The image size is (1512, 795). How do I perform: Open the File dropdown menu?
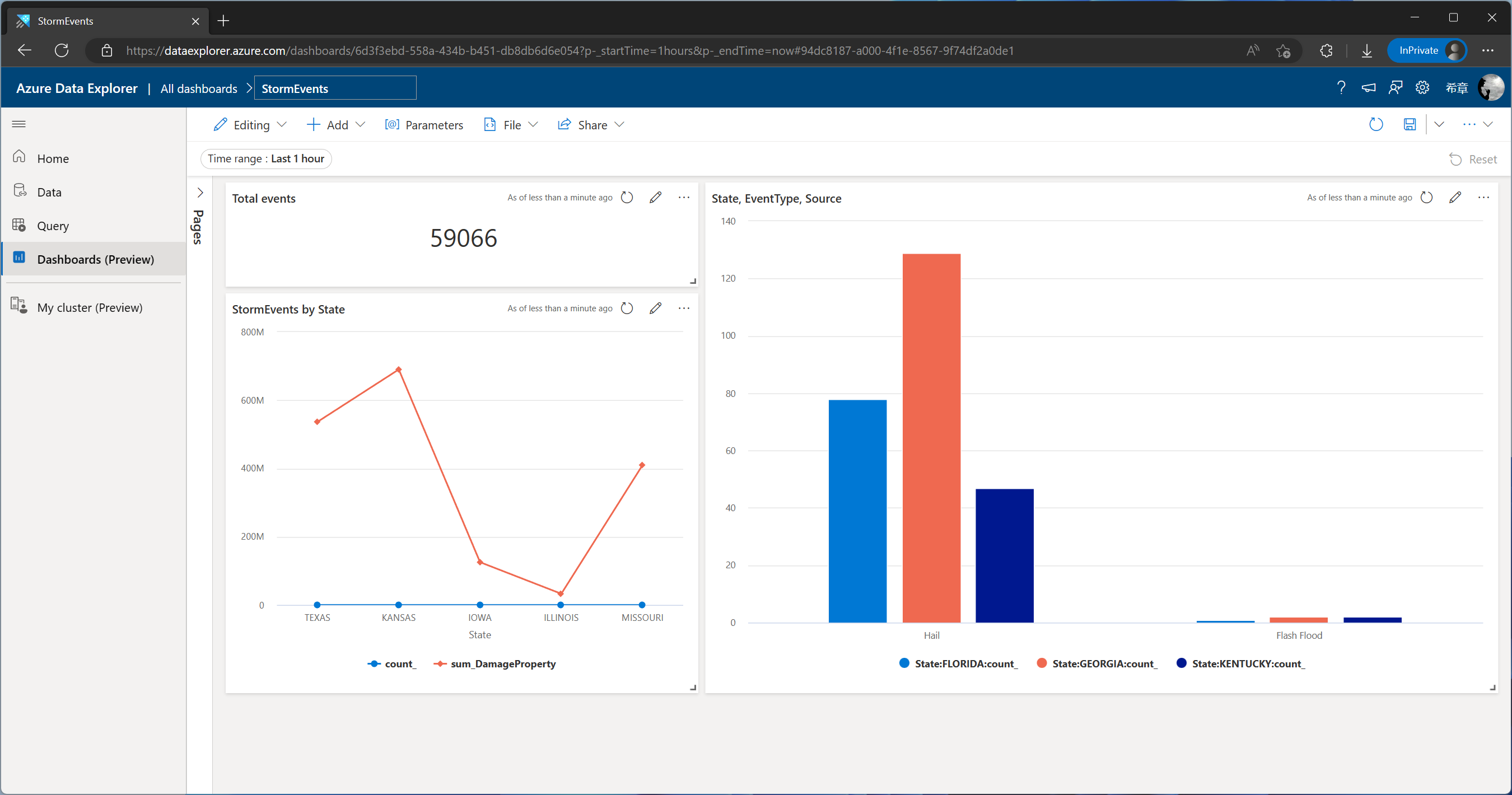click(511, 124)
